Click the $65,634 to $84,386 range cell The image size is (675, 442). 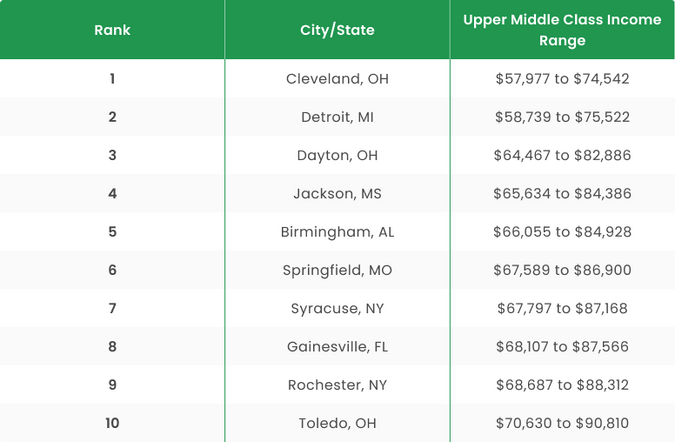pyautogui.click(x=562, y=194)
